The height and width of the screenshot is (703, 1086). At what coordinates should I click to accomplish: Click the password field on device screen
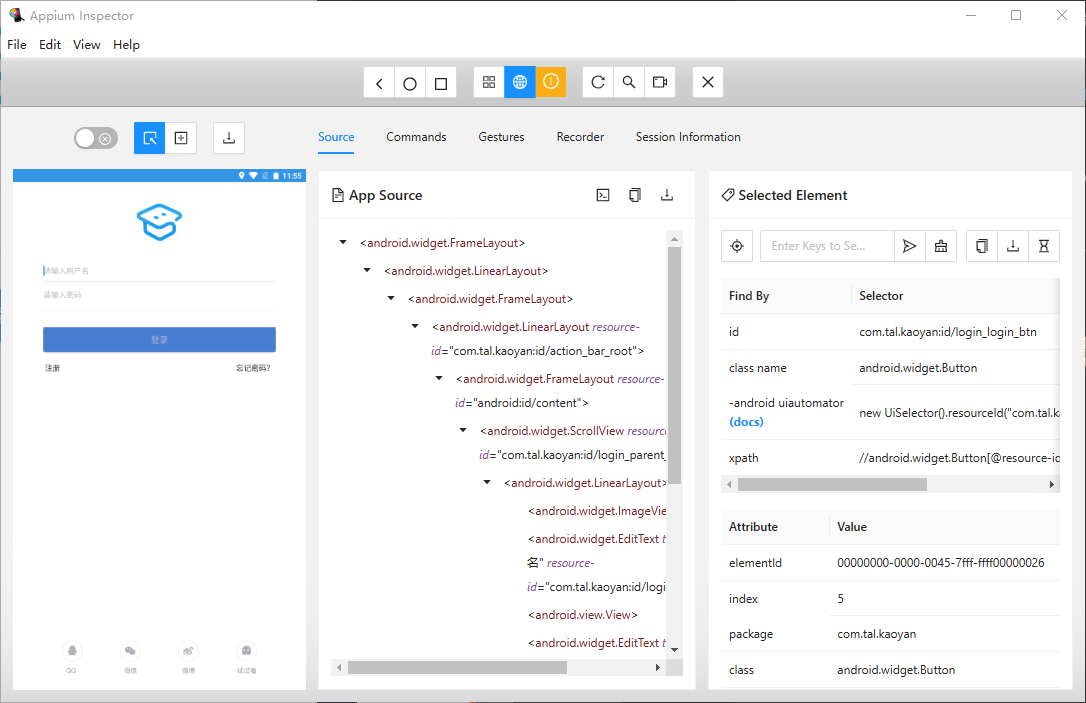pos(159,296)
